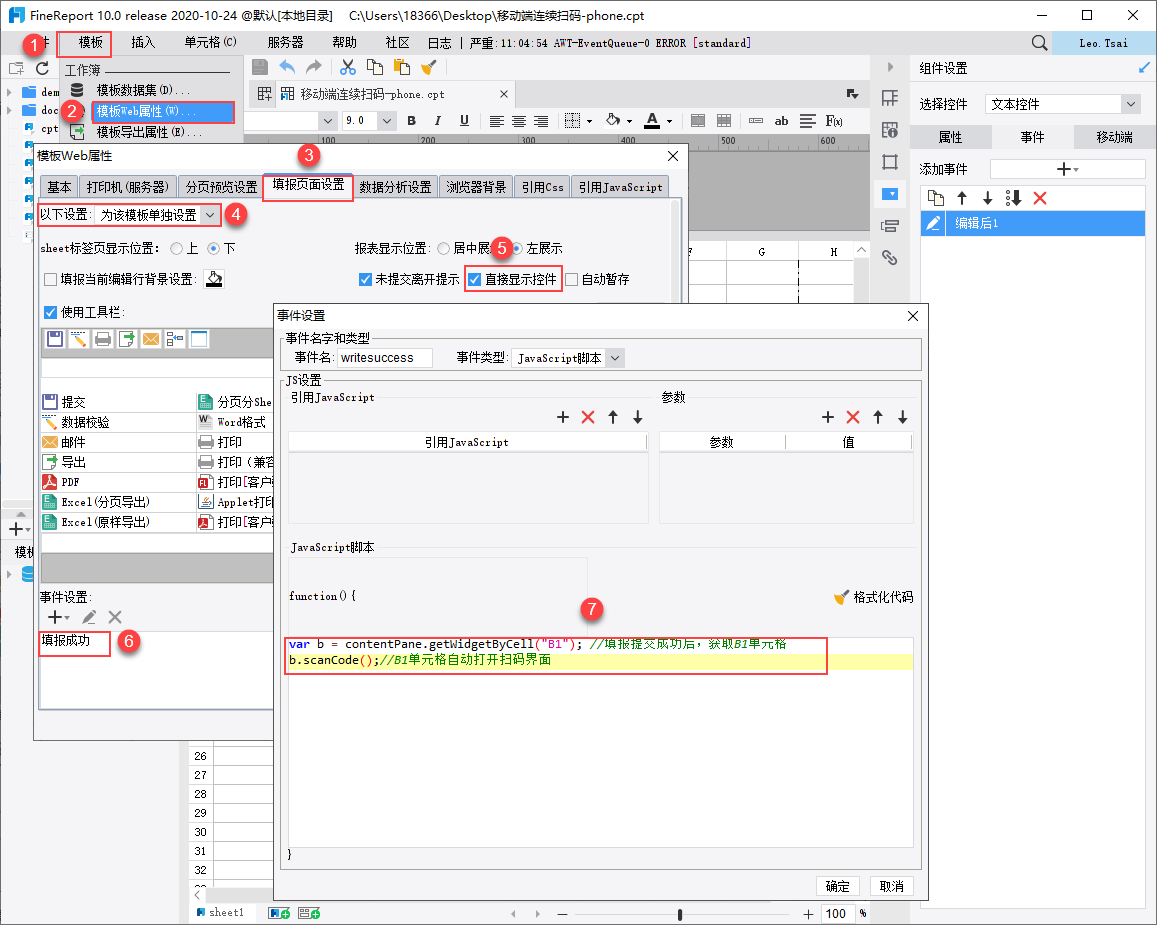
Task: Toggle Underline formatting
Action: 464,120
